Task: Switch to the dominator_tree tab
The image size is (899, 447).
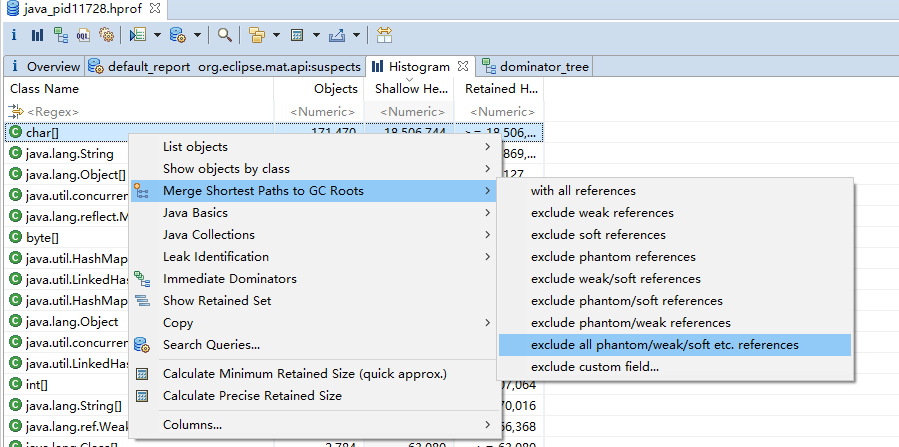Action: (x=536, y=67)
